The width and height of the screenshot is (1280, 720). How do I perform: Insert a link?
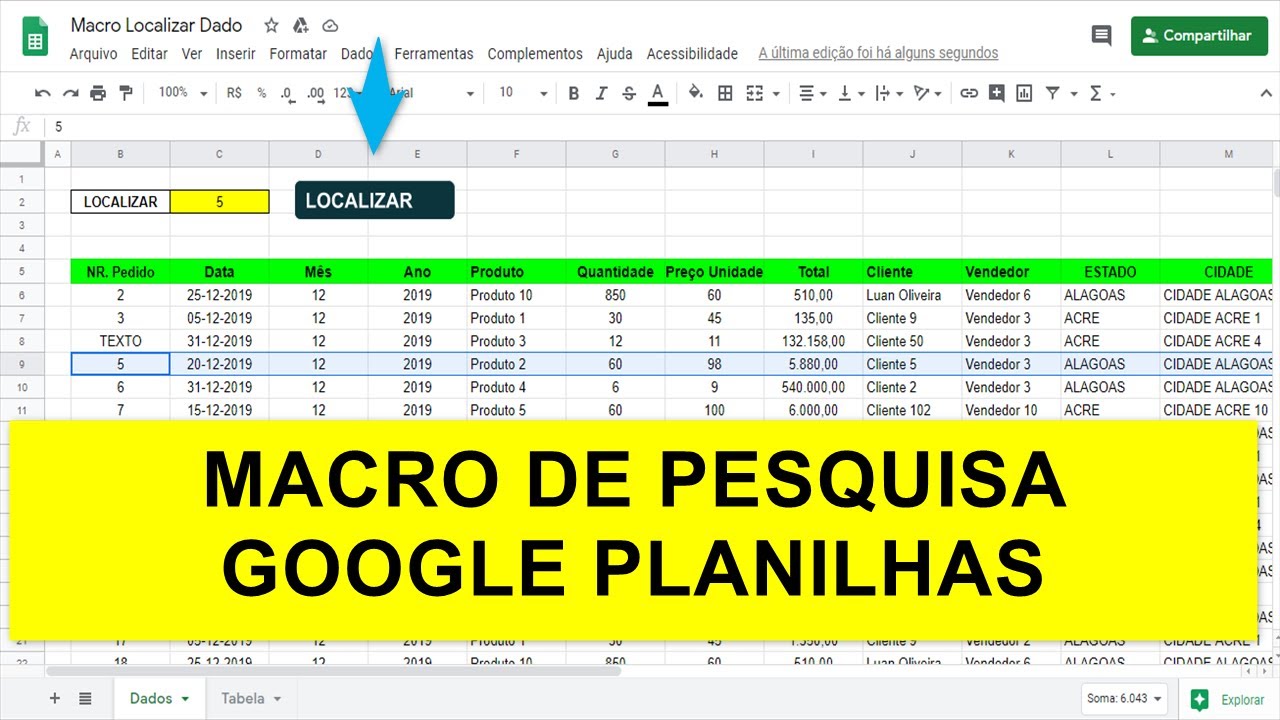(x=968, y=93)
